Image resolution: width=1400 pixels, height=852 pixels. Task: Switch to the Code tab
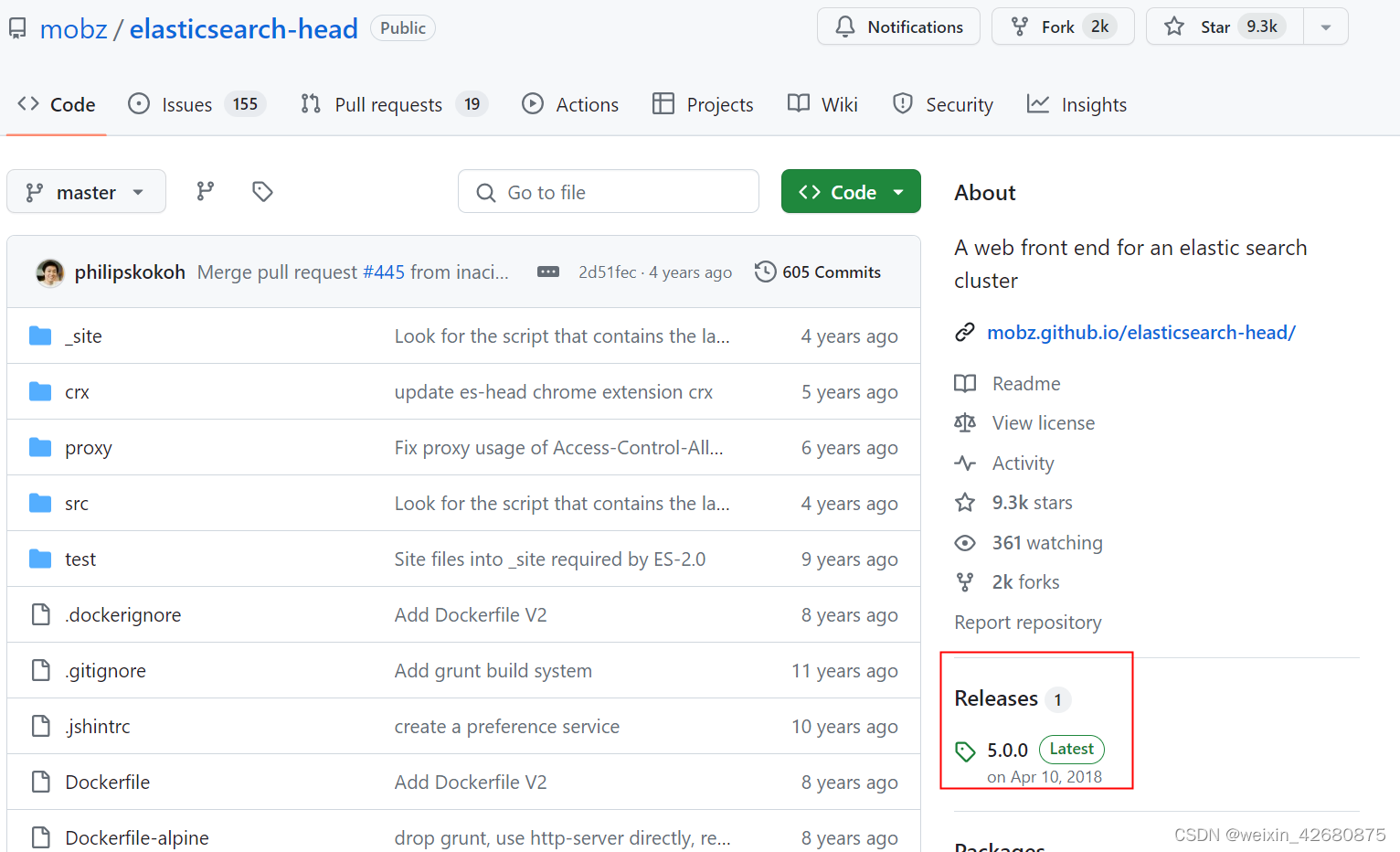click(57, 104)
